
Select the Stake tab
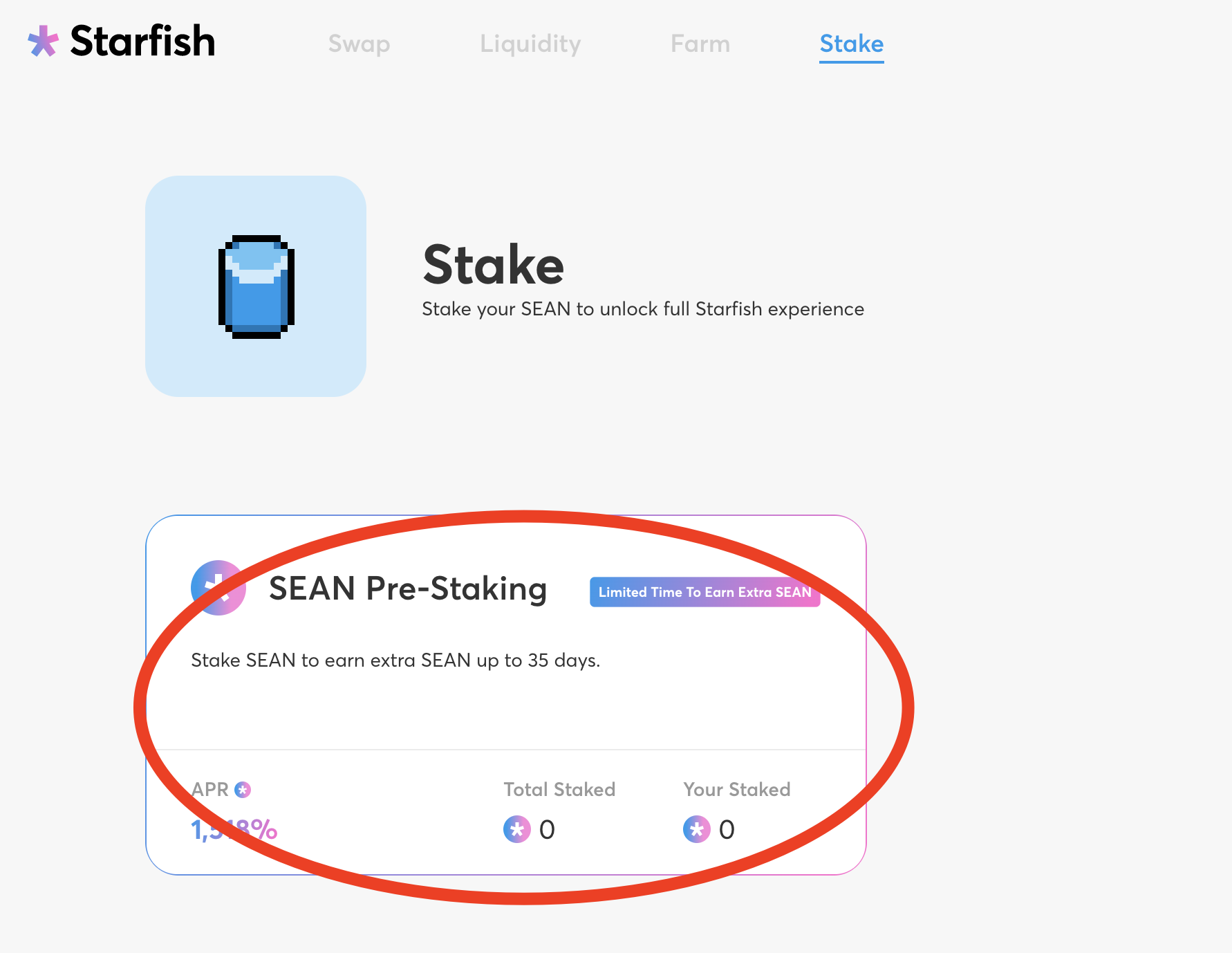(x=852, y=44)
